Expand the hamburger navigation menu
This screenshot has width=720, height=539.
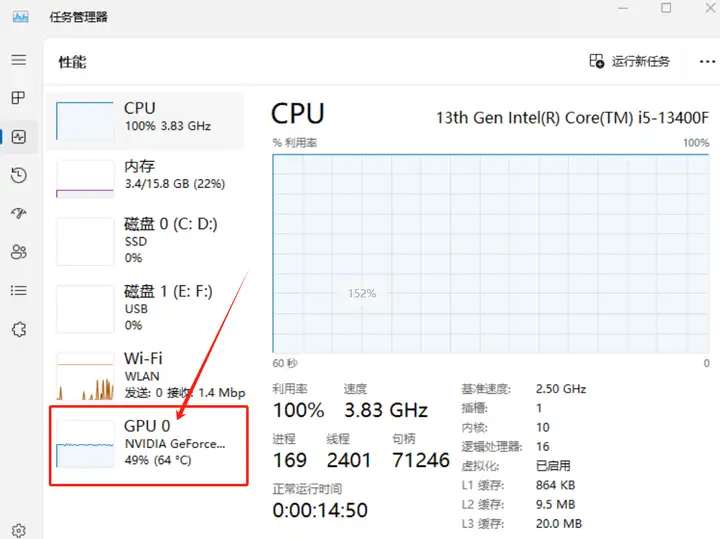(18, 60)
